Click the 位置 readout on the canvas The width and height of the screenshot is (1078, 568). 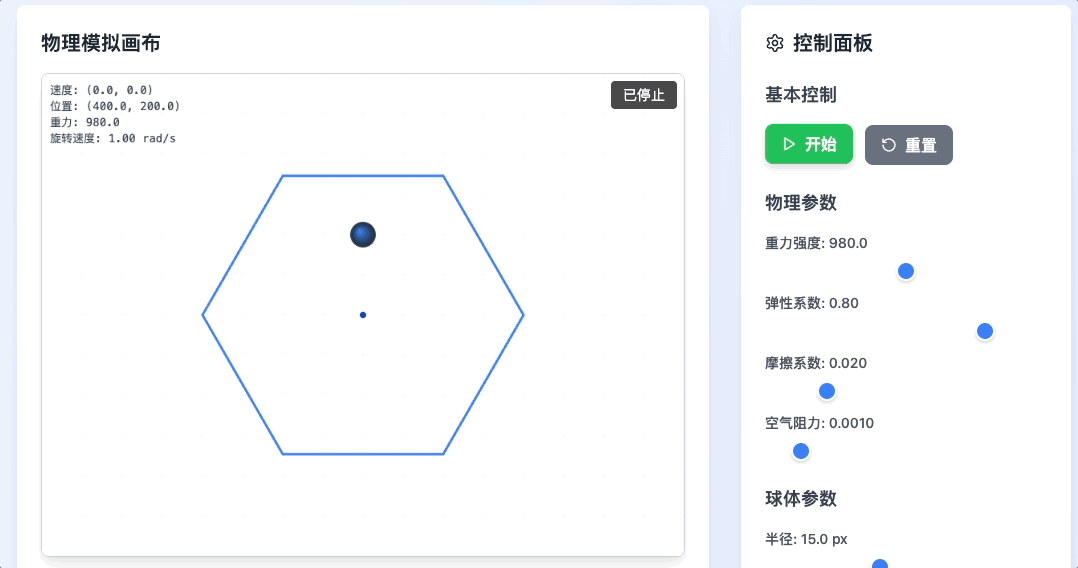[115, 106]
